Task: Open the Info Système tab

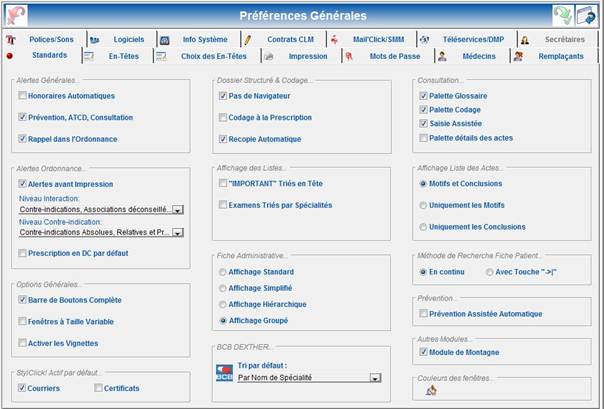Action: click(205, 39)
